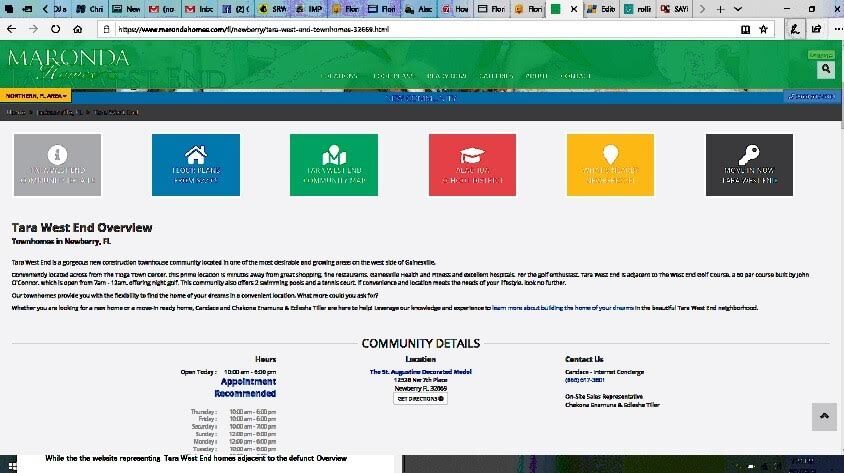
Task: Click the site search magnifier icon
Action: 825,69
